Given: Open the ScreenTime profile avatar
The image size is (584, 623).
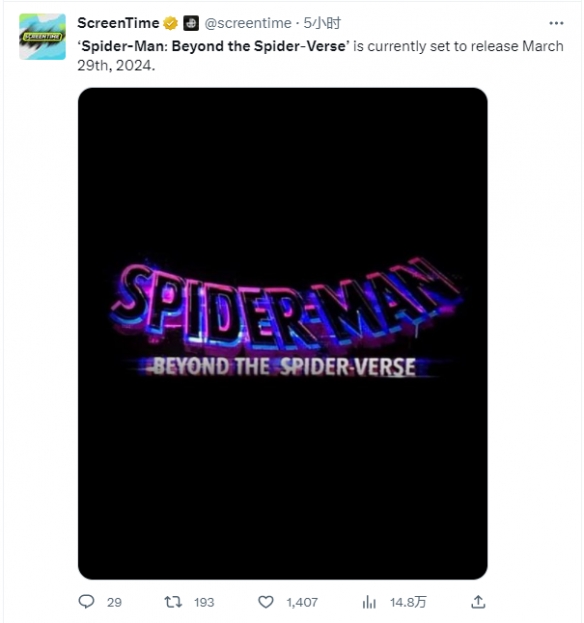Looking at the screenshot, I should tap(43, 37).
